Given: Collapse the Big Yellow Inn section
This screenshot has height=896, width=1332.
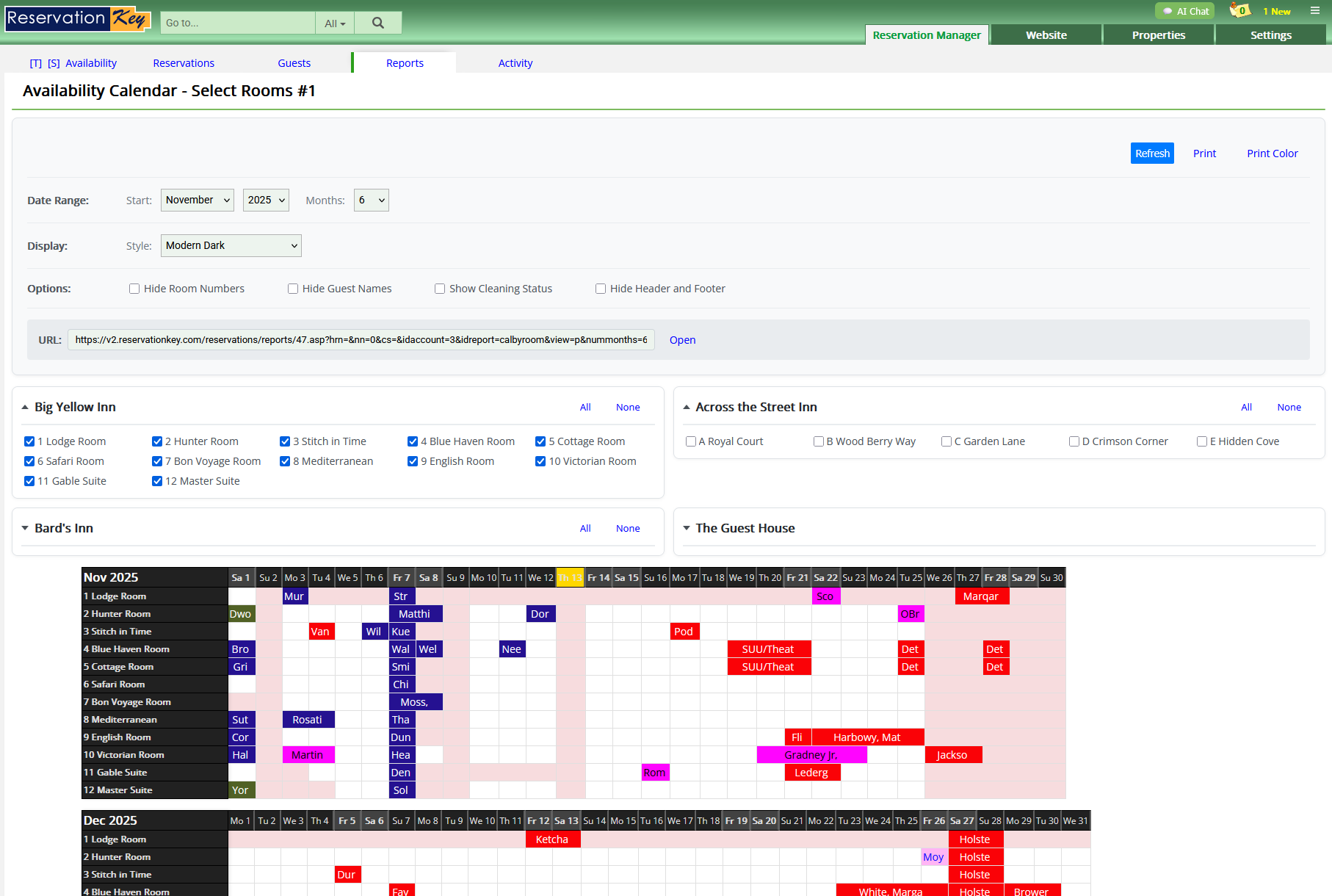Looking at the screenshot, I should click(25, 407).
